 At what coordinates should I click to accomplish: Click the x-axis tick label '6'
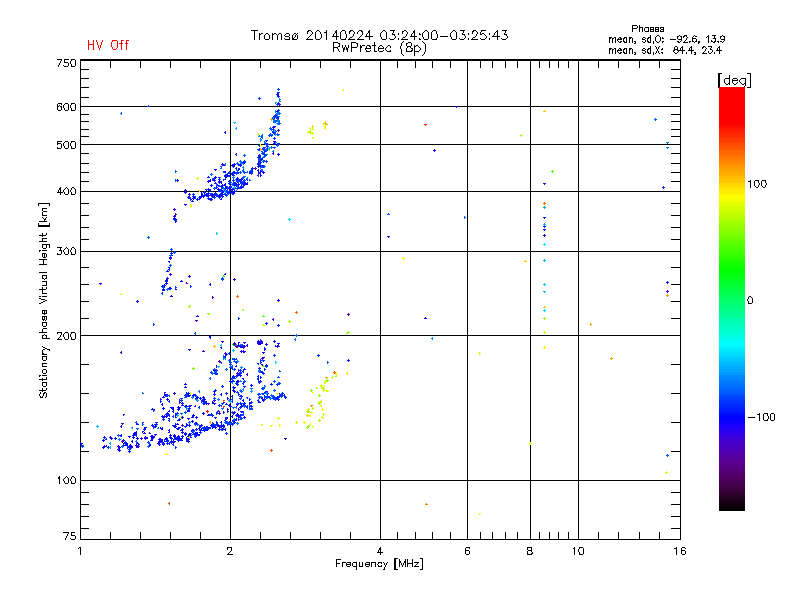click(x=467, y=551)
